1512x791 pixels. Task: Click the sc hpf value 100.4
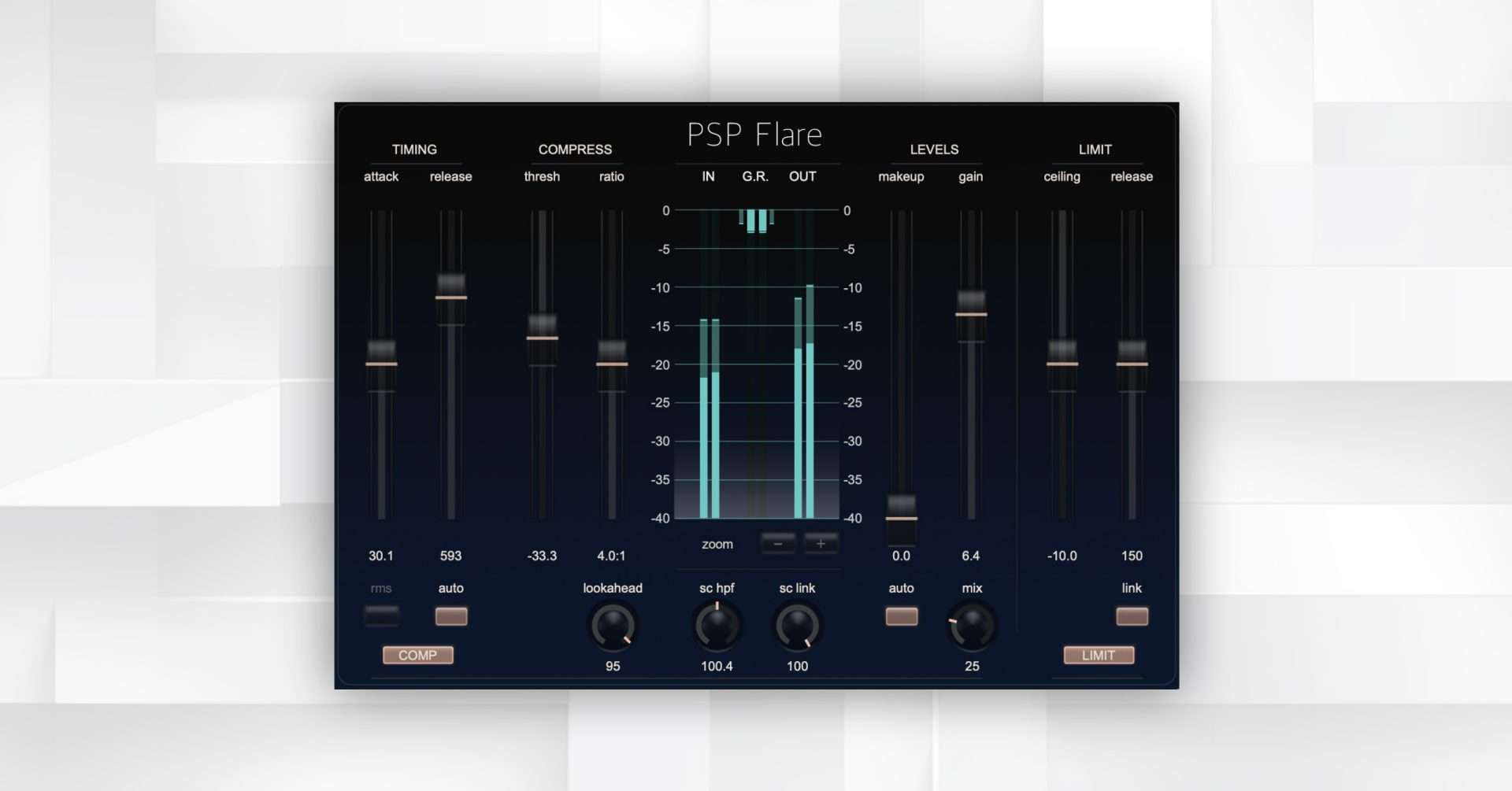(x=717, y=666)
